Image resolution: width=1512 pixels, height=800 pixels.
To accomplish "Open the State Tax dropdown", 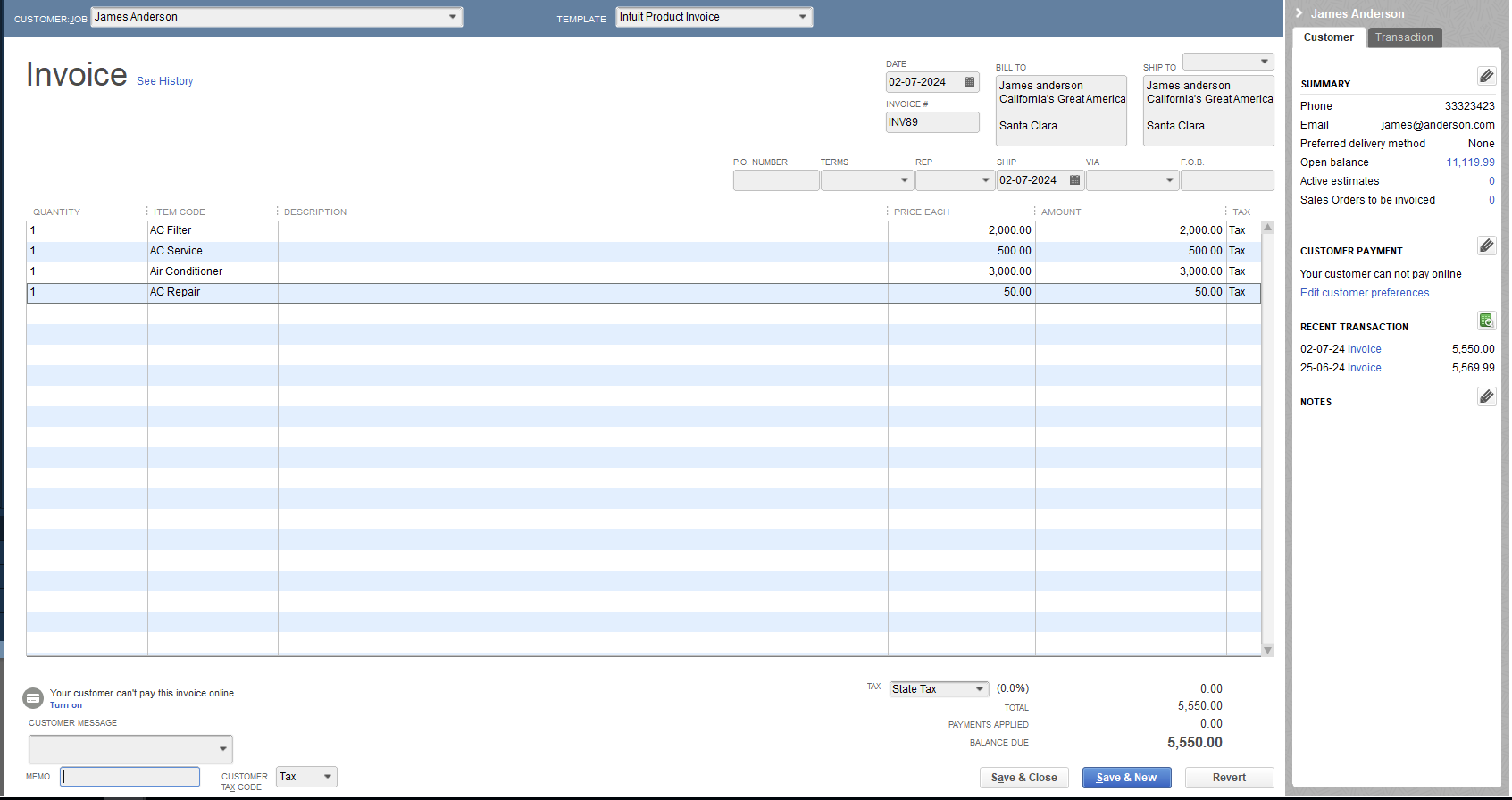I will [980, 689].
